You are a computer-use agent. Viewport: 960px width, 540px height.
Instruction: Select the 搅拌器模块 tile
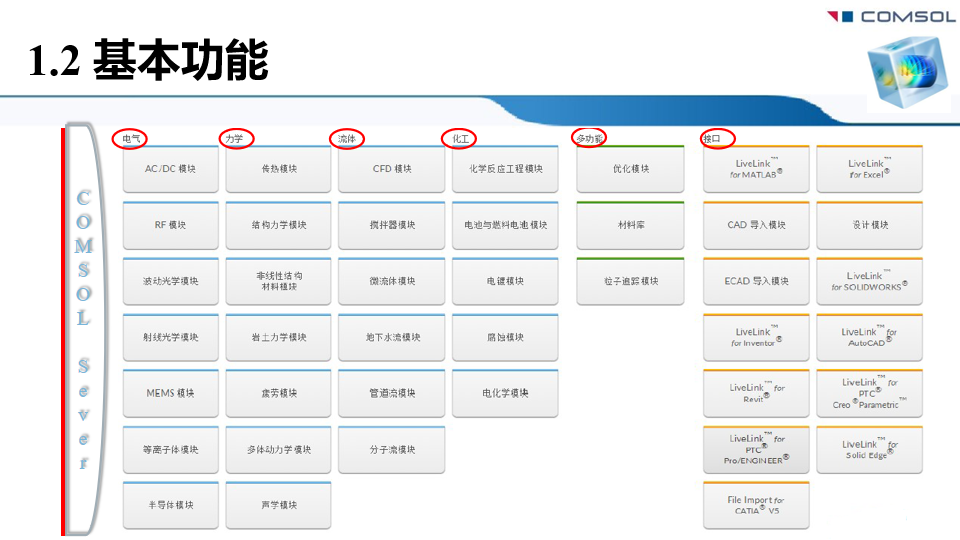pos(392,225)
